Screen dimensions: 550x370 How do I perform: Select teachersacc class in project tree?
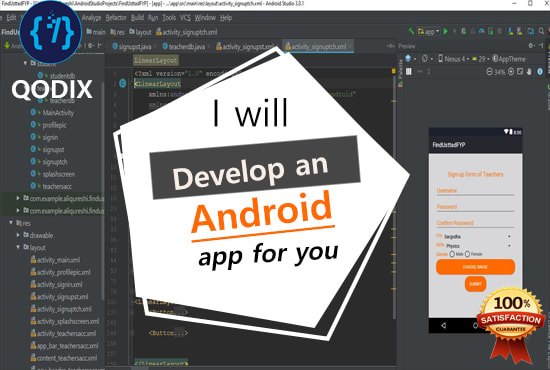[51, 187]
